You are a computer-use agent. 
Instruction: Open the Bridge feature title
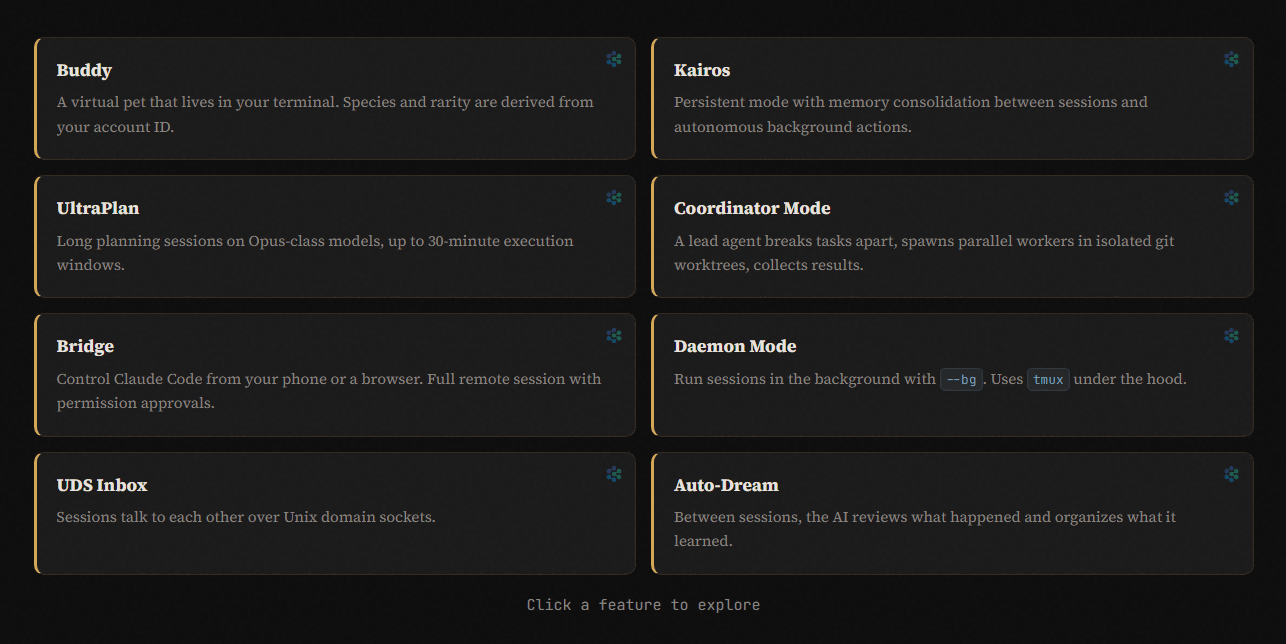coord(85,346)
